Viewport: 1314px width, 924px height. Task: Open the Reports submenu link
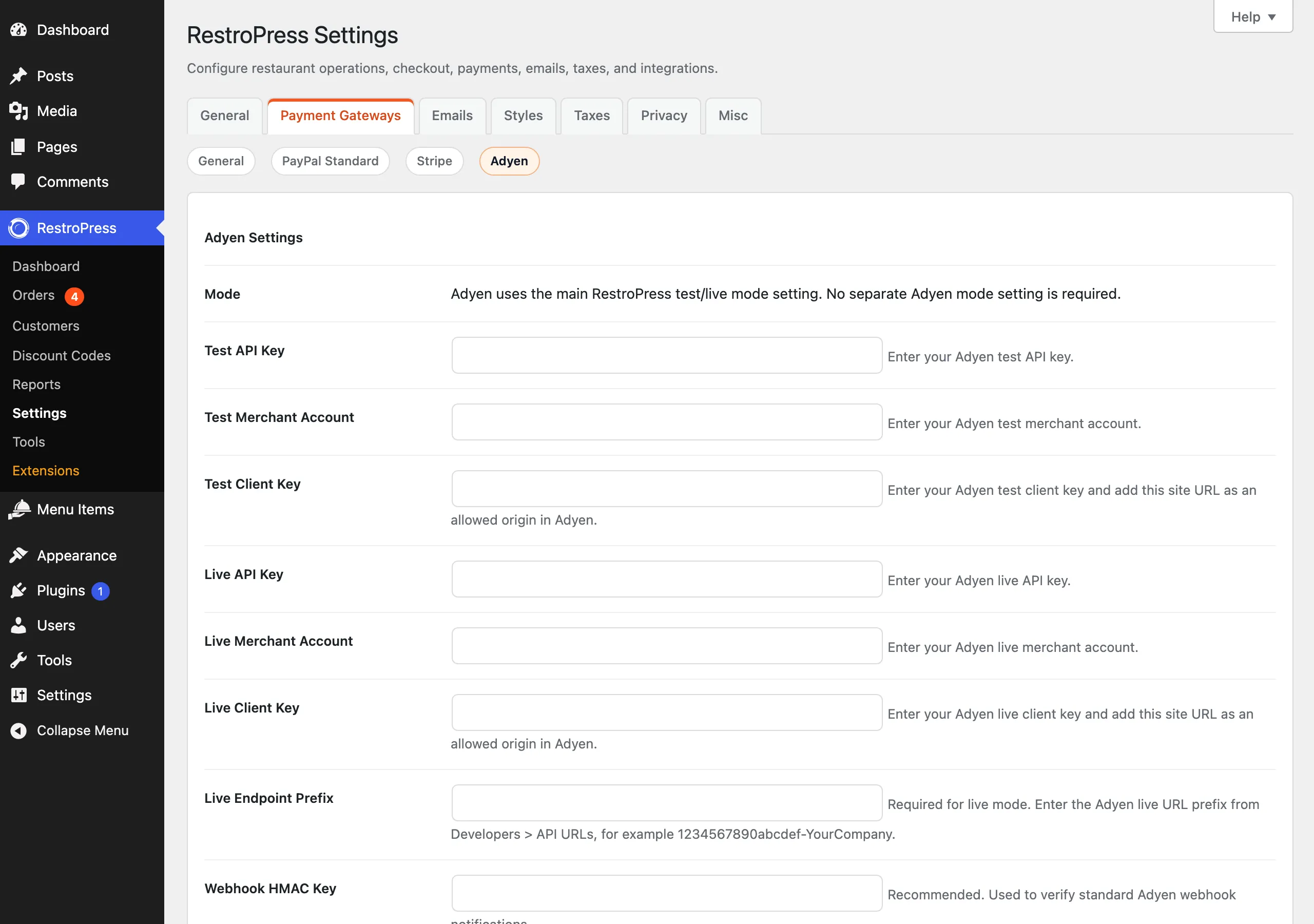[x=36, y=384]
